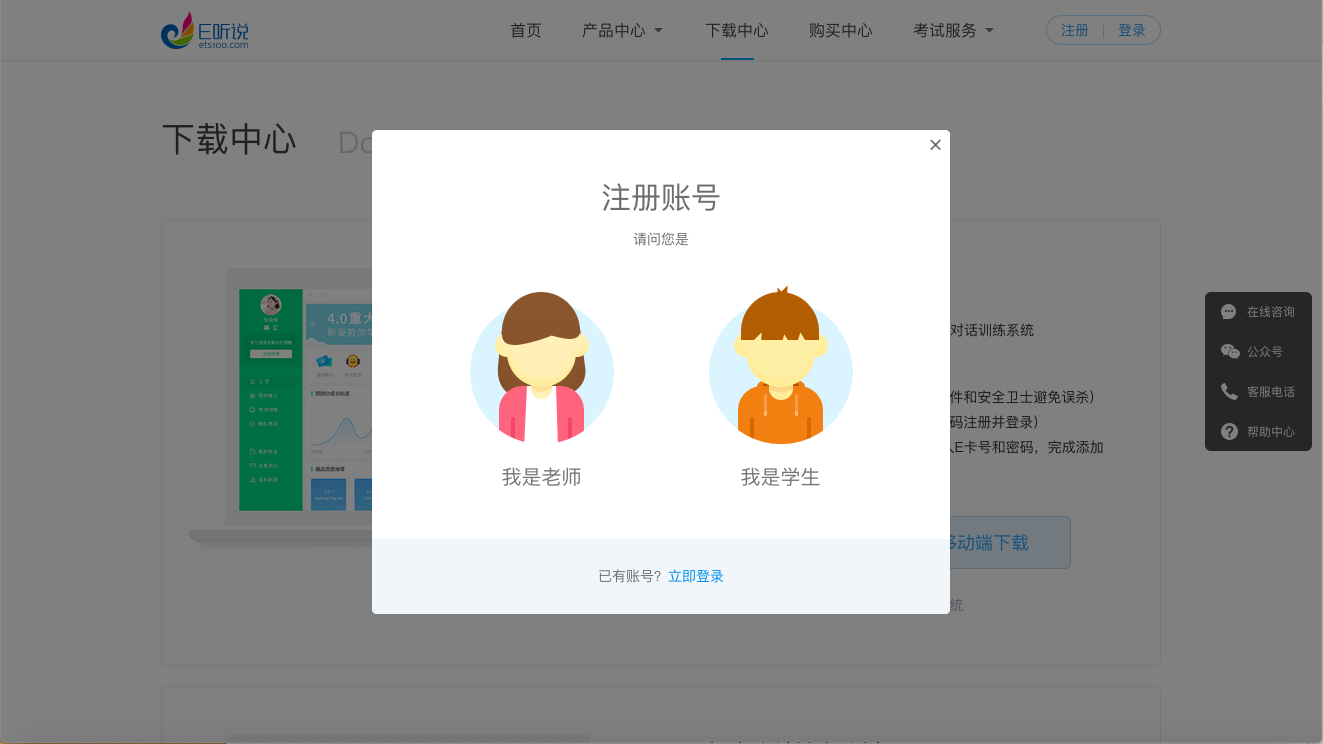The image size is (1323, 744).
Task: Choose the 我是老师 label
Action: (541, 477)
